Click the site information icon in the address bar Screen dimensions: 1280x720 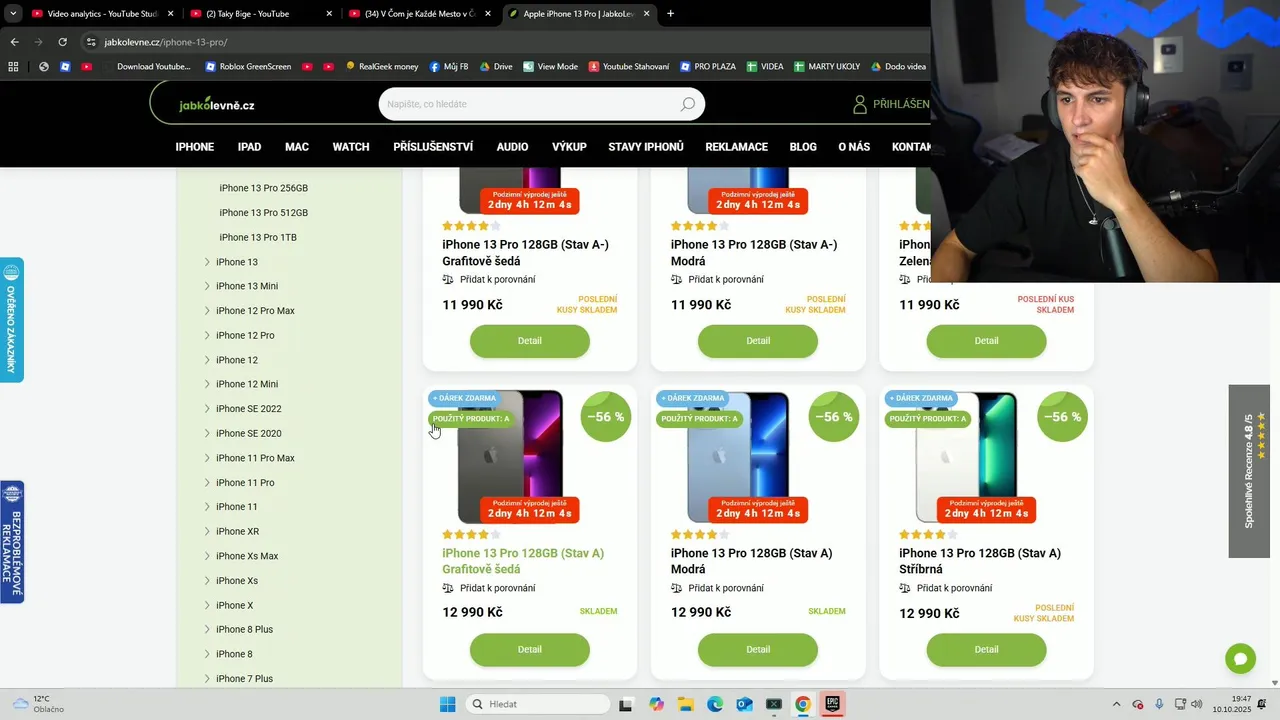[91, 42]
